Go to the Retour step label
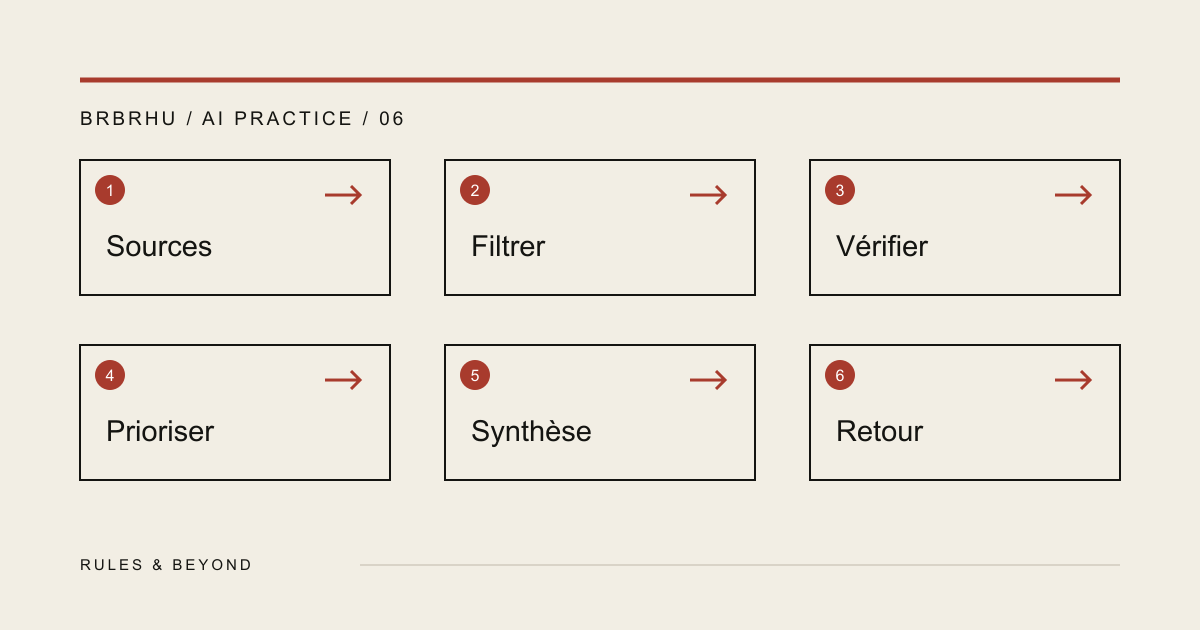The height and width of the screenshot is (630, 1200). 879,431
